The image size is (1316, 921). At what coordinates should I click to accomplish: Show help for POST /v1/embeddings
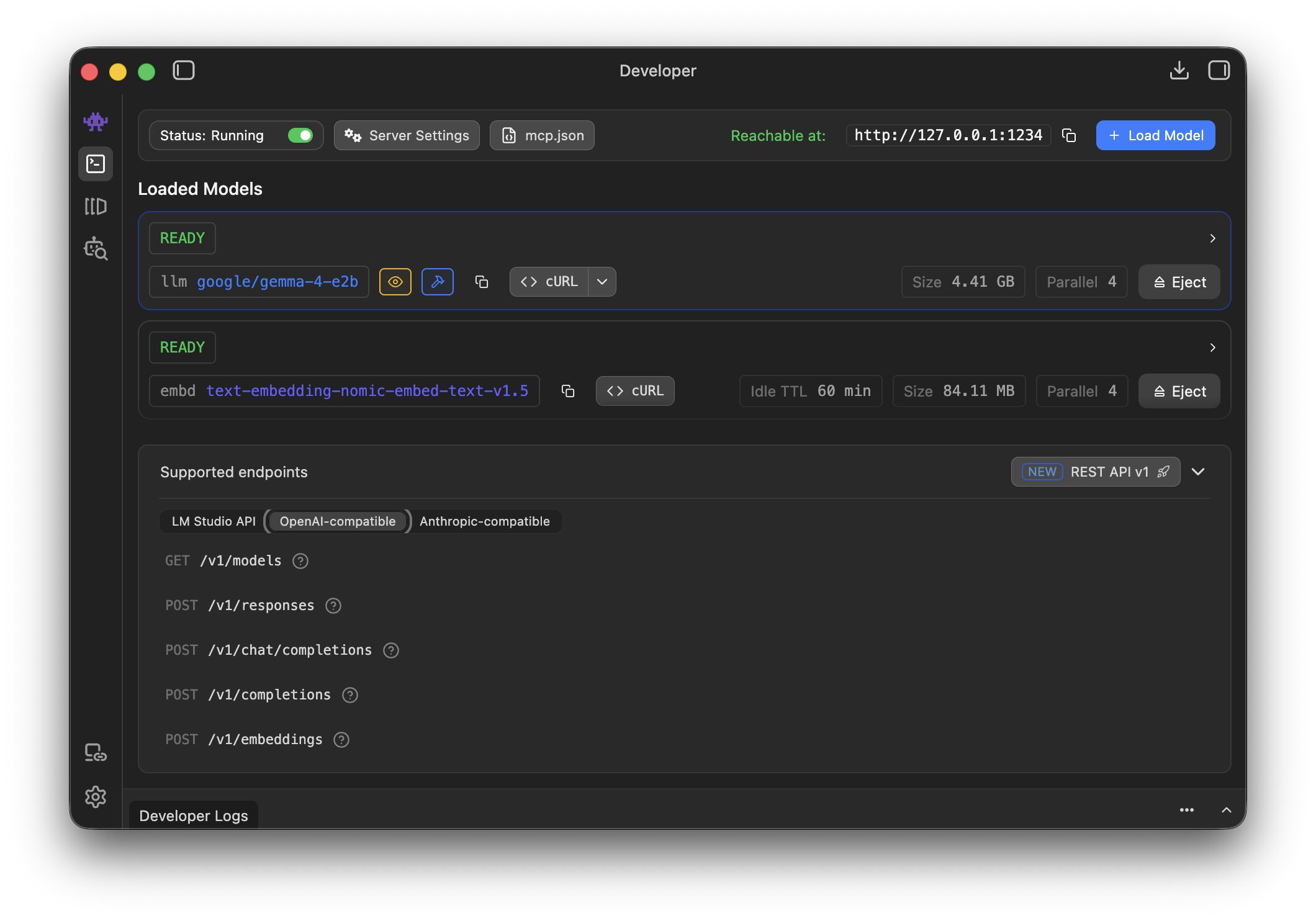341,740
